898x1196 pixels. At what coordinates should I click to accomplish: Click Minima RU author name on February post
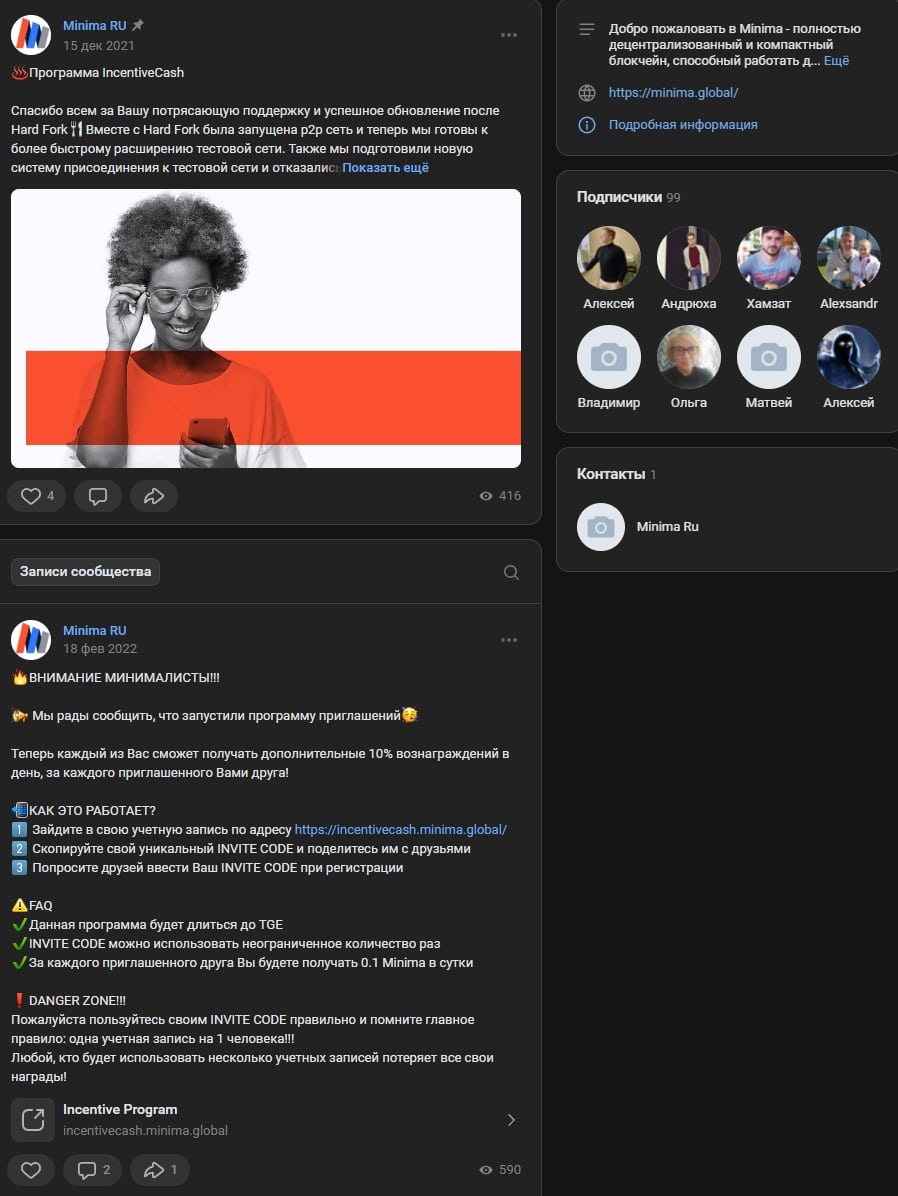click(x=95, y=631)
